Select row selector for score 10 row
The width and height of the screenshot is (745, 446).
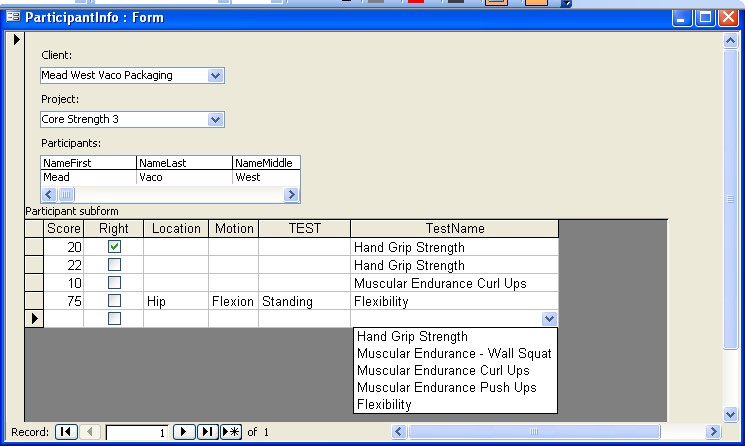point(34,283)
